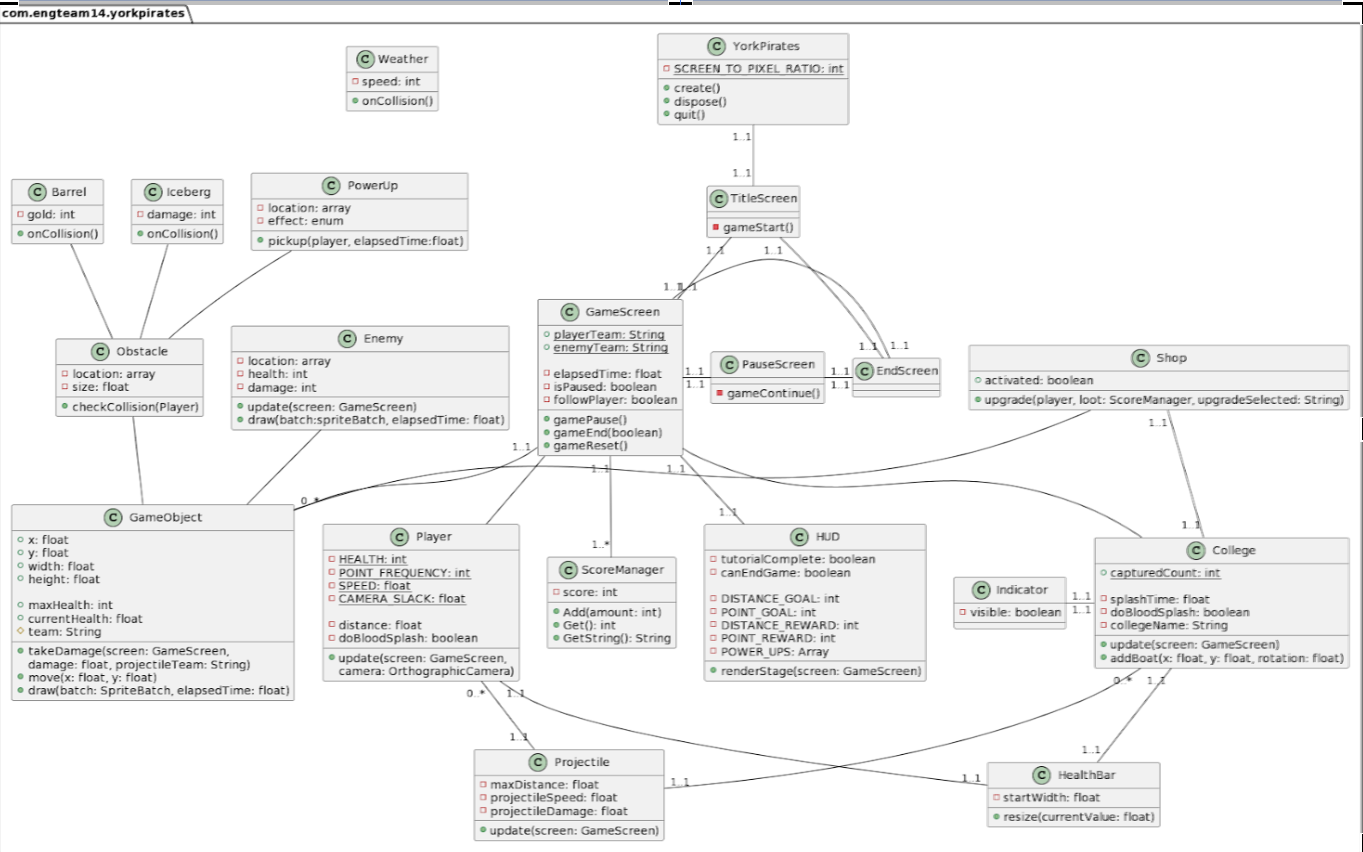Click the resize(currentValue: float) method
Image resolution: width=1363 pixels, height=852 pixels.
(1079, 817)
